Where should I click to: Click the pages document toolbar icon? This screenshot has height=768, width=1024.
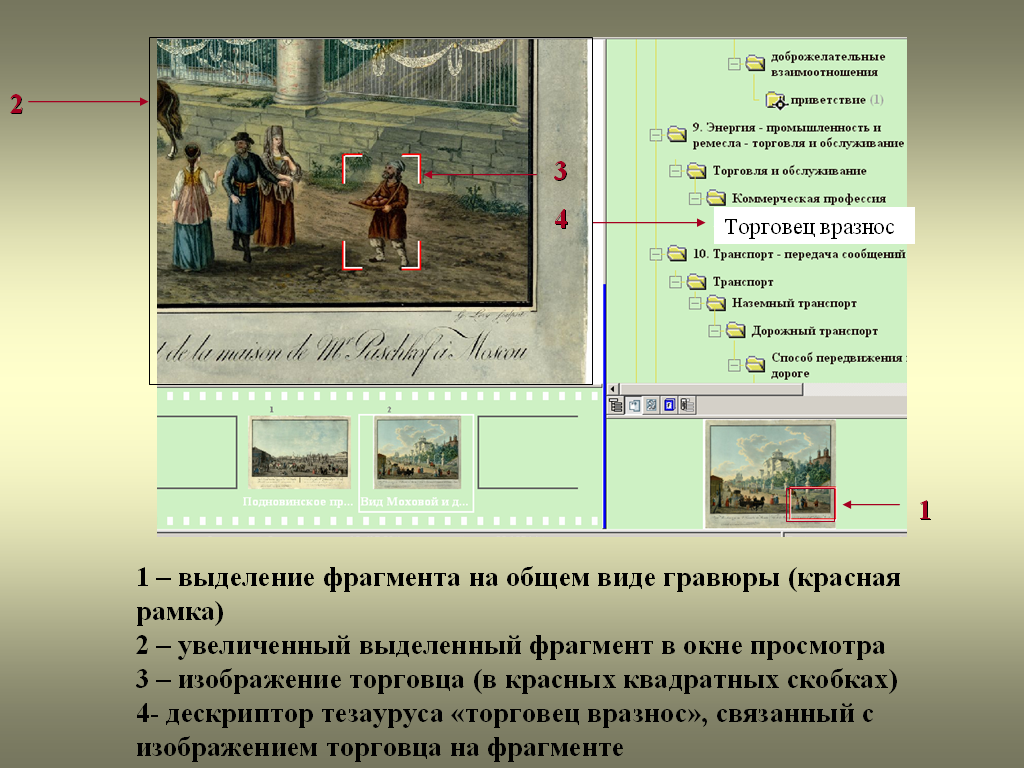634,406
